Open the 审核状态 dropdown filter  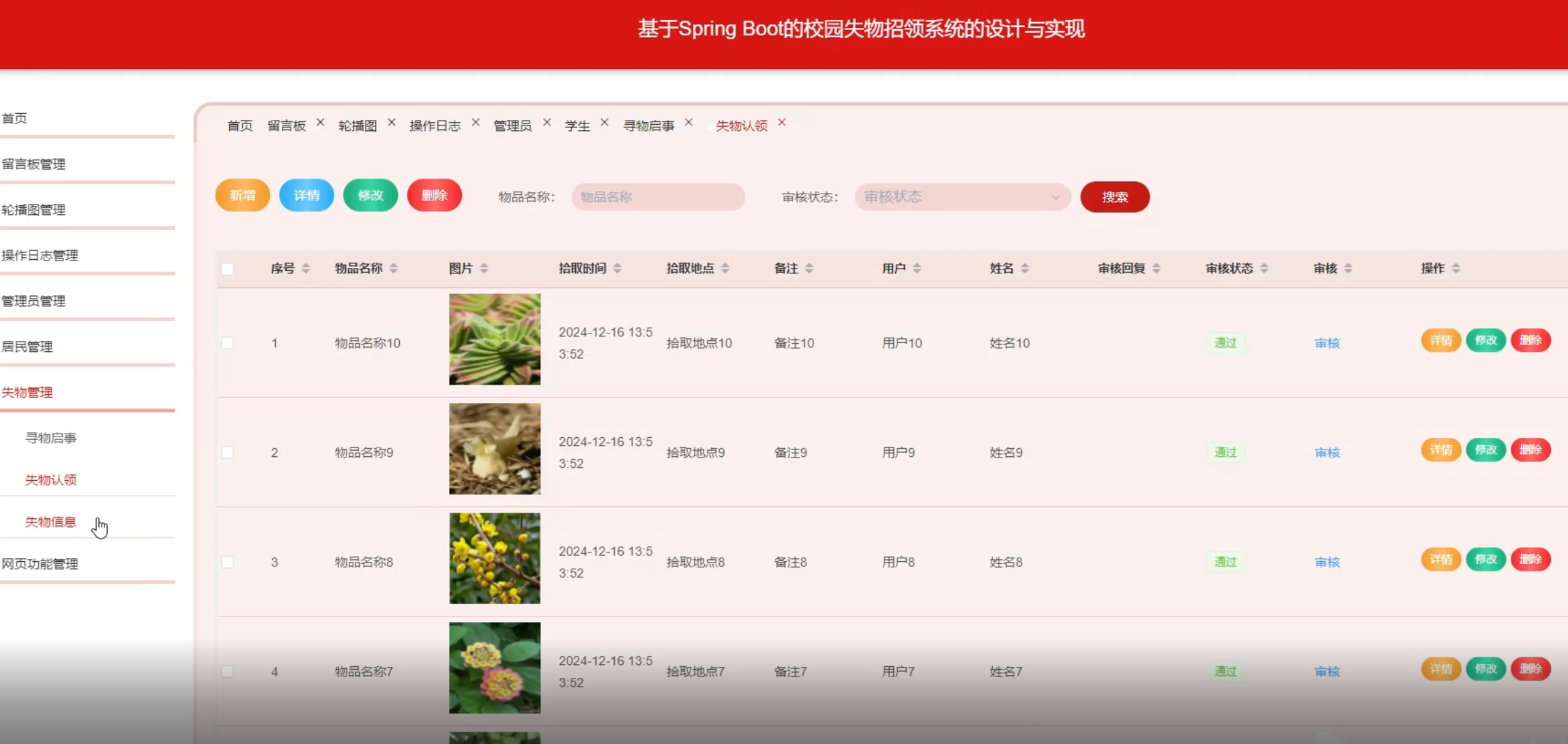pyautogui.click(x=961, y=197)
